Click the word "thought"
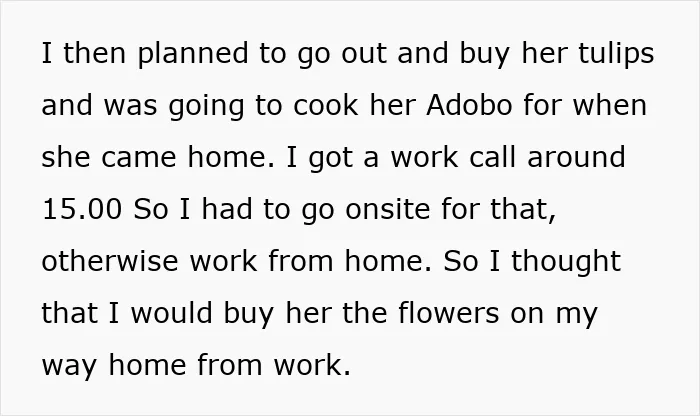The height and width of the screenshot is (416, 700). 566,262
